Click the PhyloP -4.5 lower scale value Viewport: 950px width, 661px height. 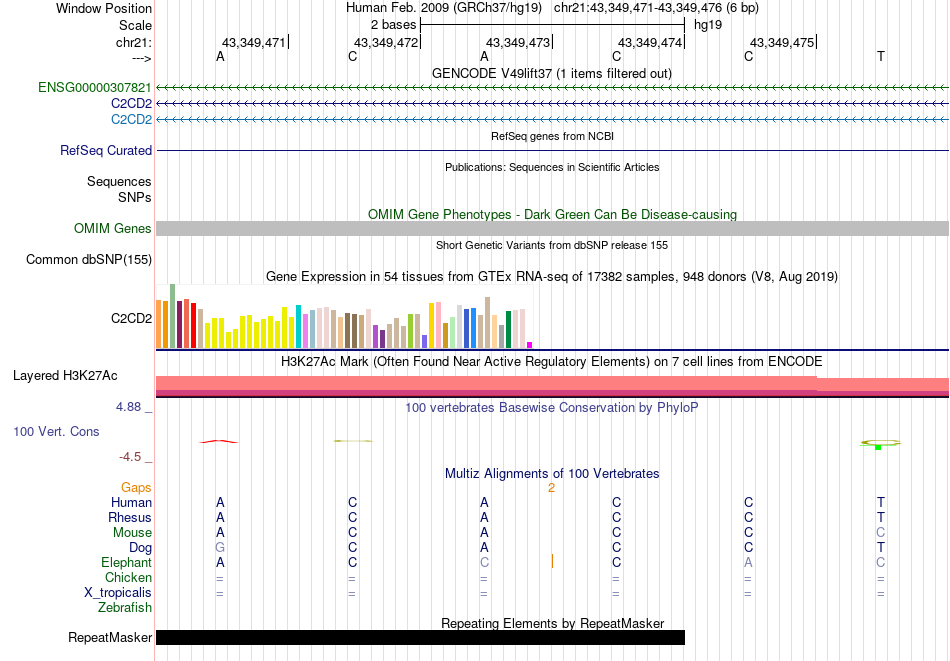130,457
